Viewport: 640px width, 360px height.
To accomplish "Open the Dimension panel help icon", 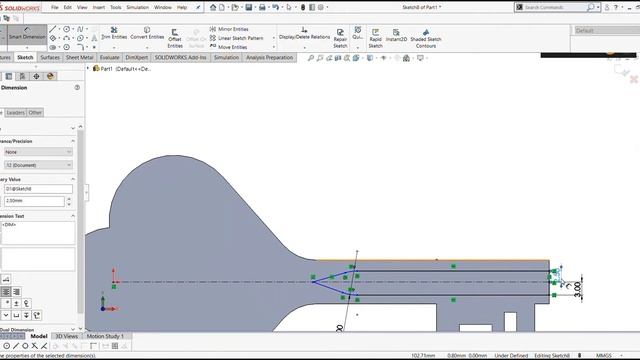I will 77,87.
